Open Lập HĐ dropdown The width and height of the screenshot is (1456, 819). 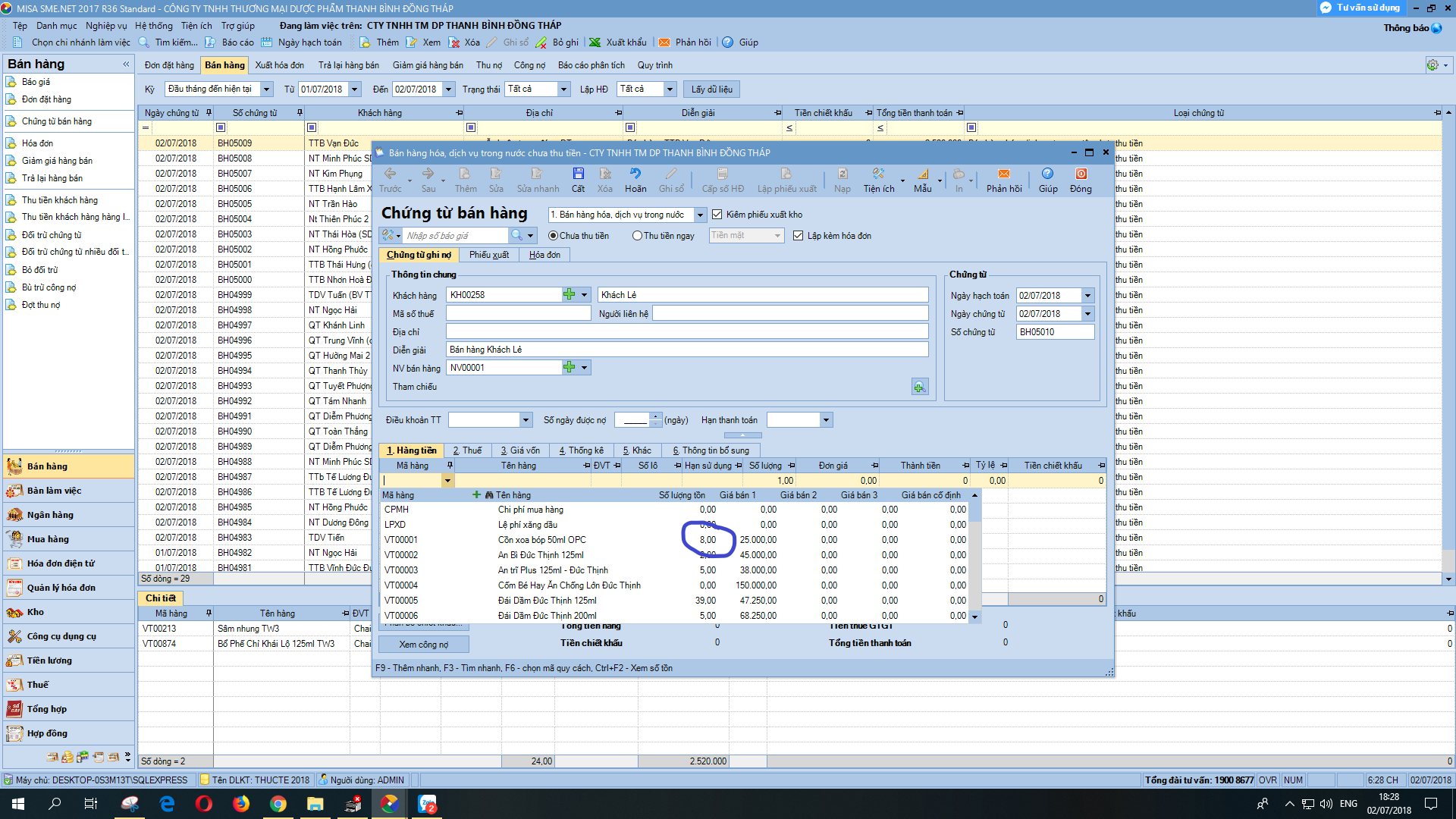click(670, 89)
